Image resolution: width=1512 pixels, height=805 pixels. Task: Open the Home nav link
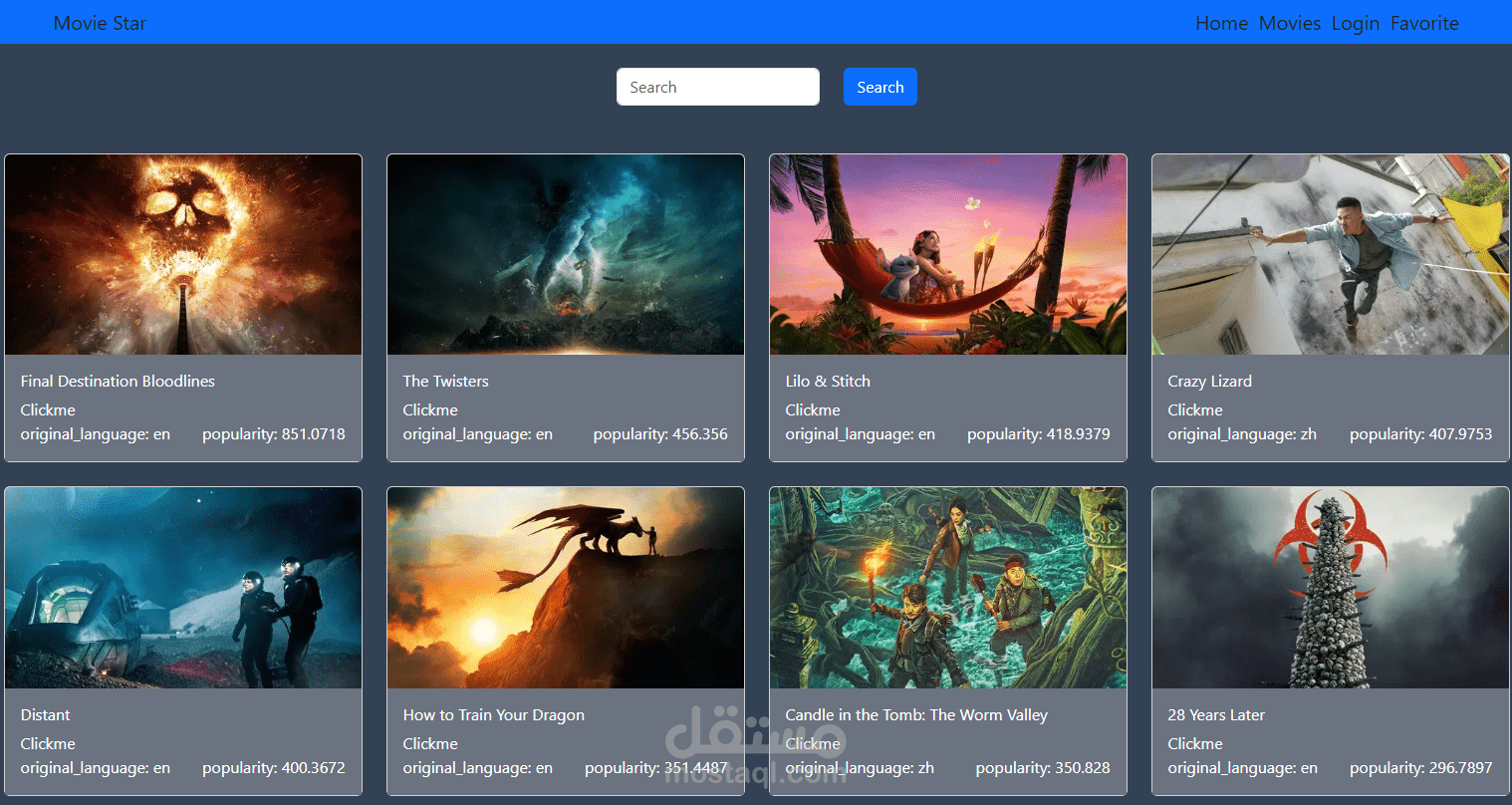click(x=1221, y=23)
